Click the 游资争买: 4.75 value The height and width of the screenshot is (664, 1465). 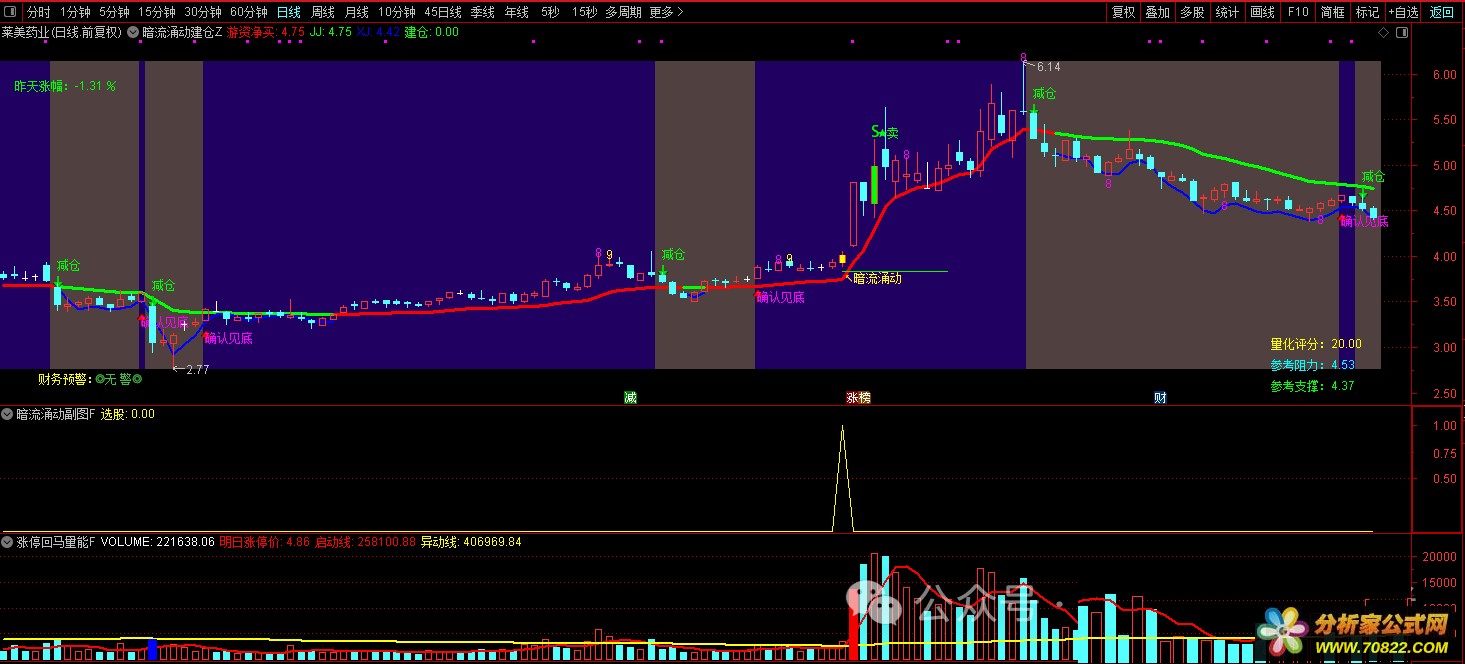coord(265,32)
